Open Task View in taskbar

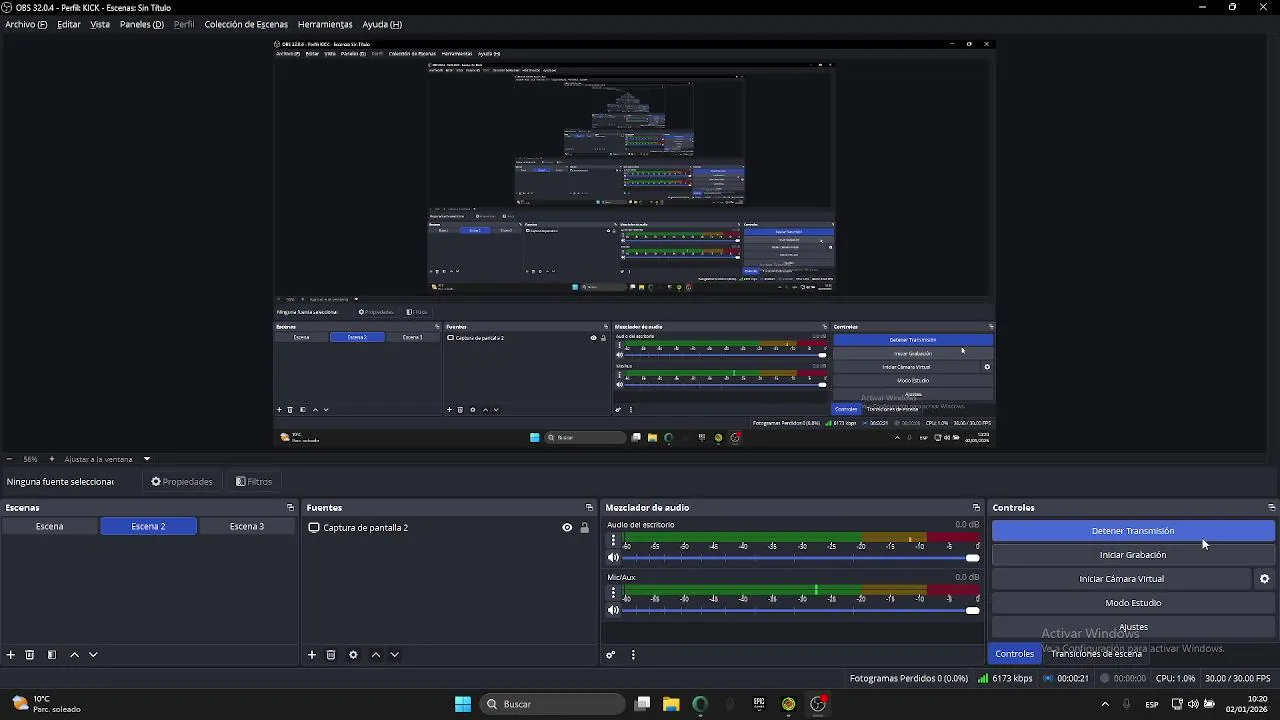(x=643, y=704)
